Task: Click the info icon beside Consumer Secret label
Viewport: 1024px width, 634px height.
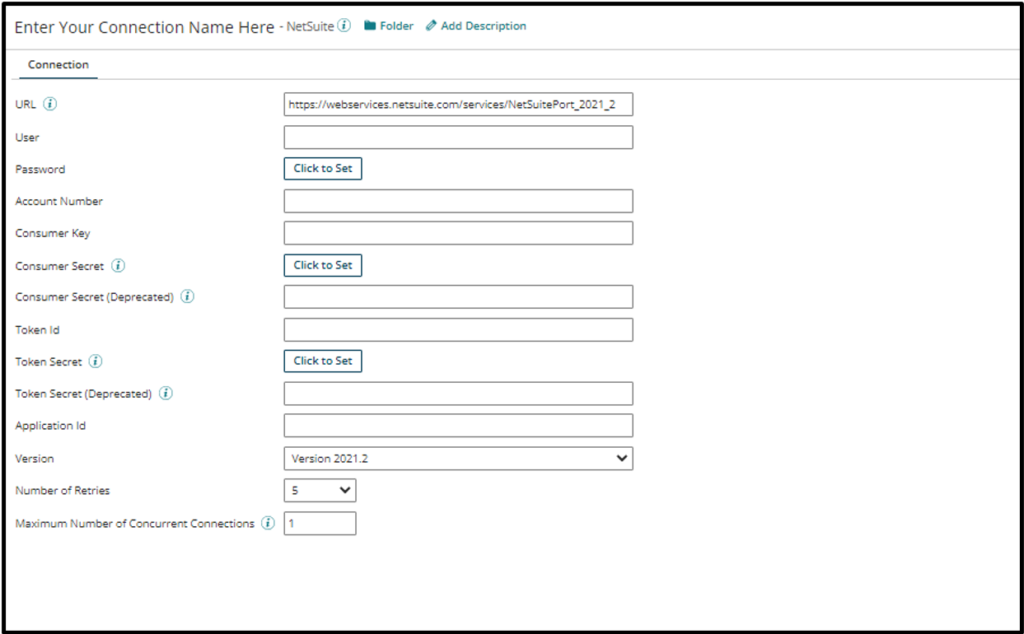Action: coord(119,266)
